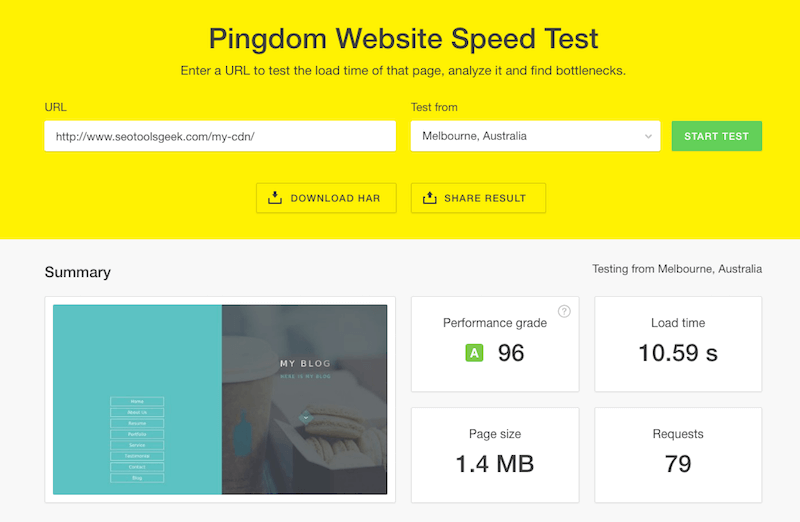Select the Portfolio menu item in preview
800x522 pixels.
click(x=137, y=434)
